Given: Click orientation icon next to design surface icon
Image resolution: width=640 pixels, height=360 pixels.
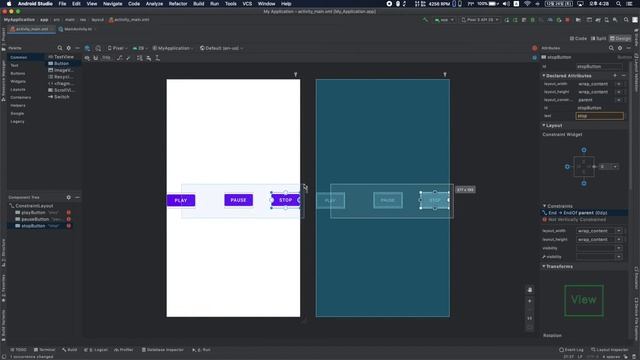Looking at the screenshot, I should pos(98,48).
